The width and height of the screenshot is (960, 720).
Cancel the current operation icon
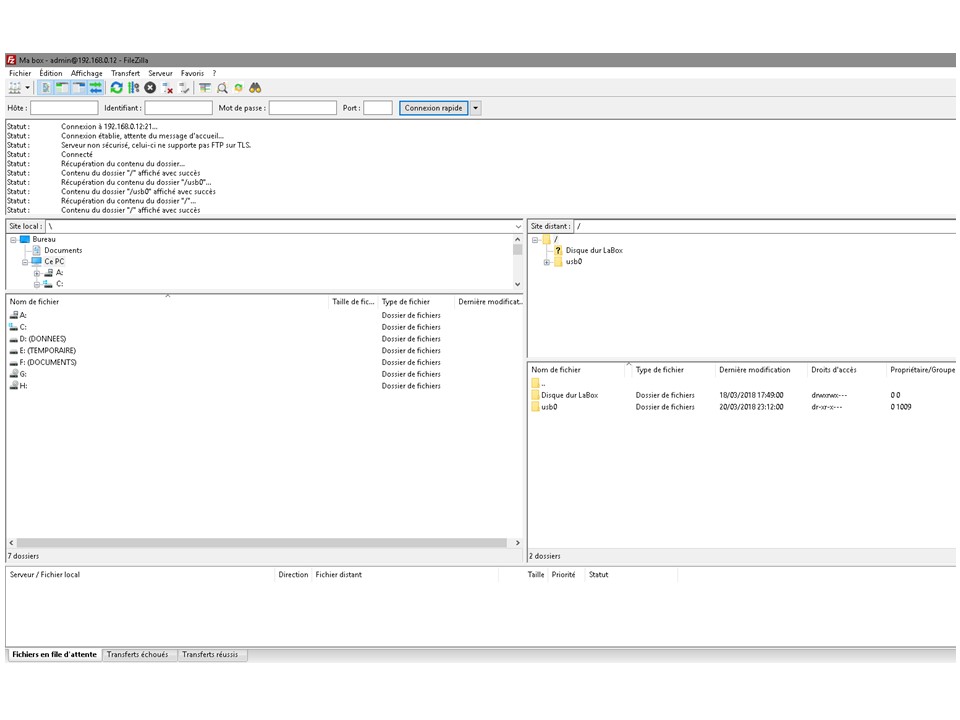(150, 88)
